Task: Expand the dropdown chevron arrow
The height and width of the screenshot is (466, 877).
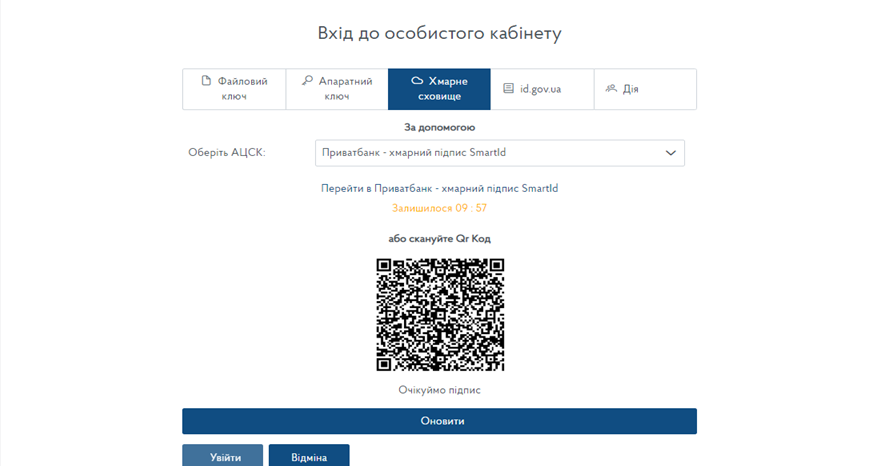Action: click(671, 153)
